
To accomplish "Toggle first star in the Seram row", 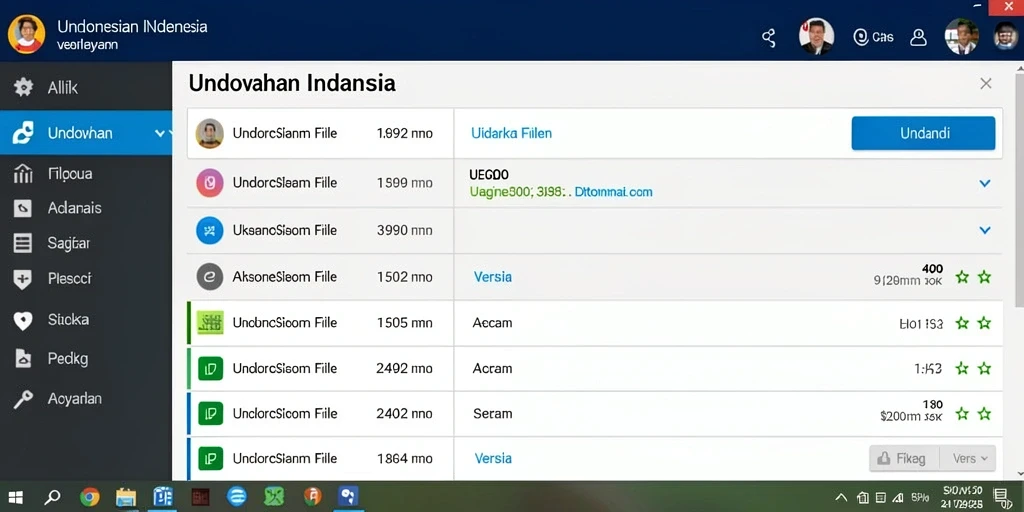I will [962, 413].
